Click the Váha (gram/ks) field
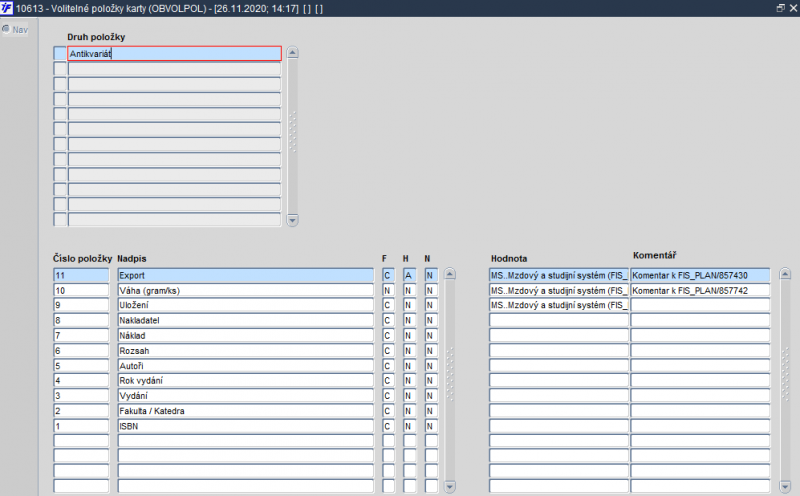Screen dimensions: 800x496 (245, 290)
